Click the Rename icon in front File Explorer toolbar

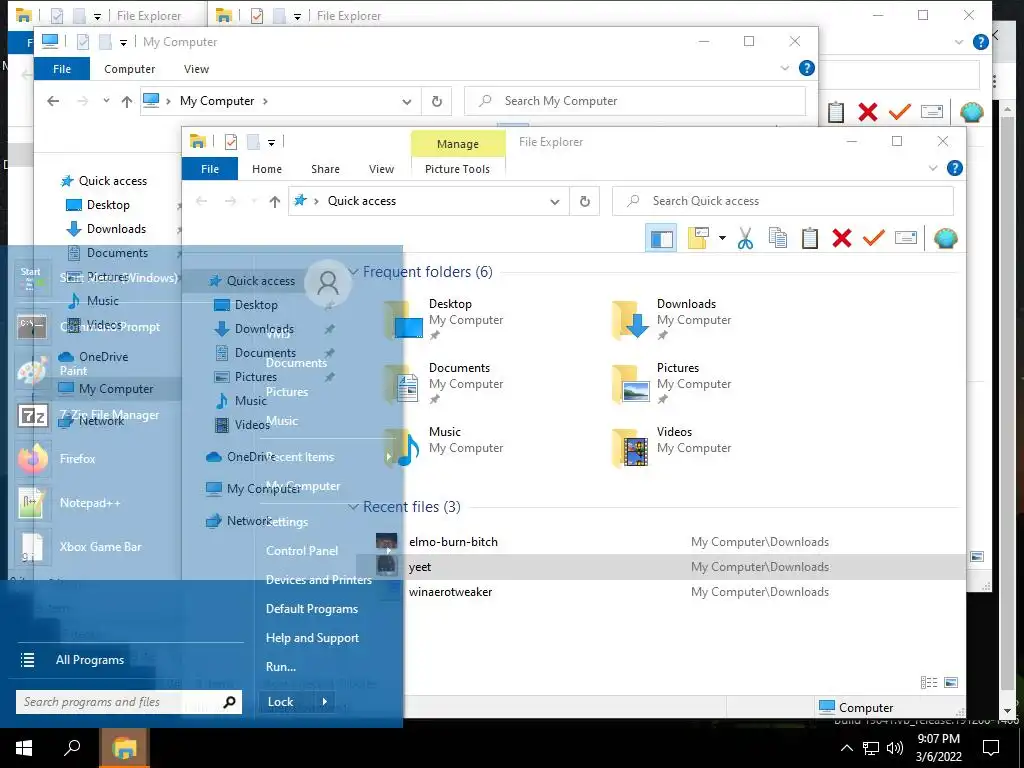[x=906, y=238]
